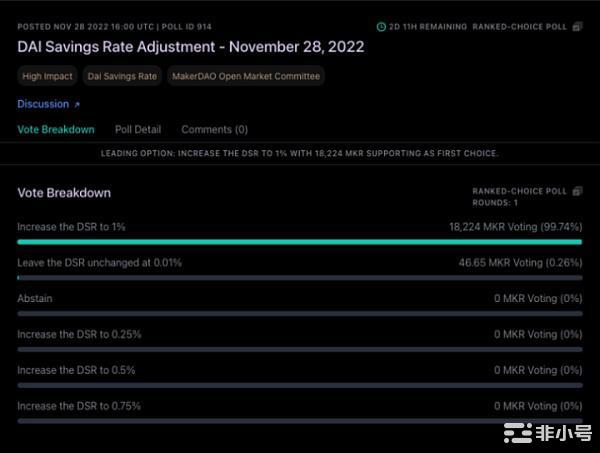
Task: Click the Increase the DSR to 0.75% option
Action: (79, 406)
